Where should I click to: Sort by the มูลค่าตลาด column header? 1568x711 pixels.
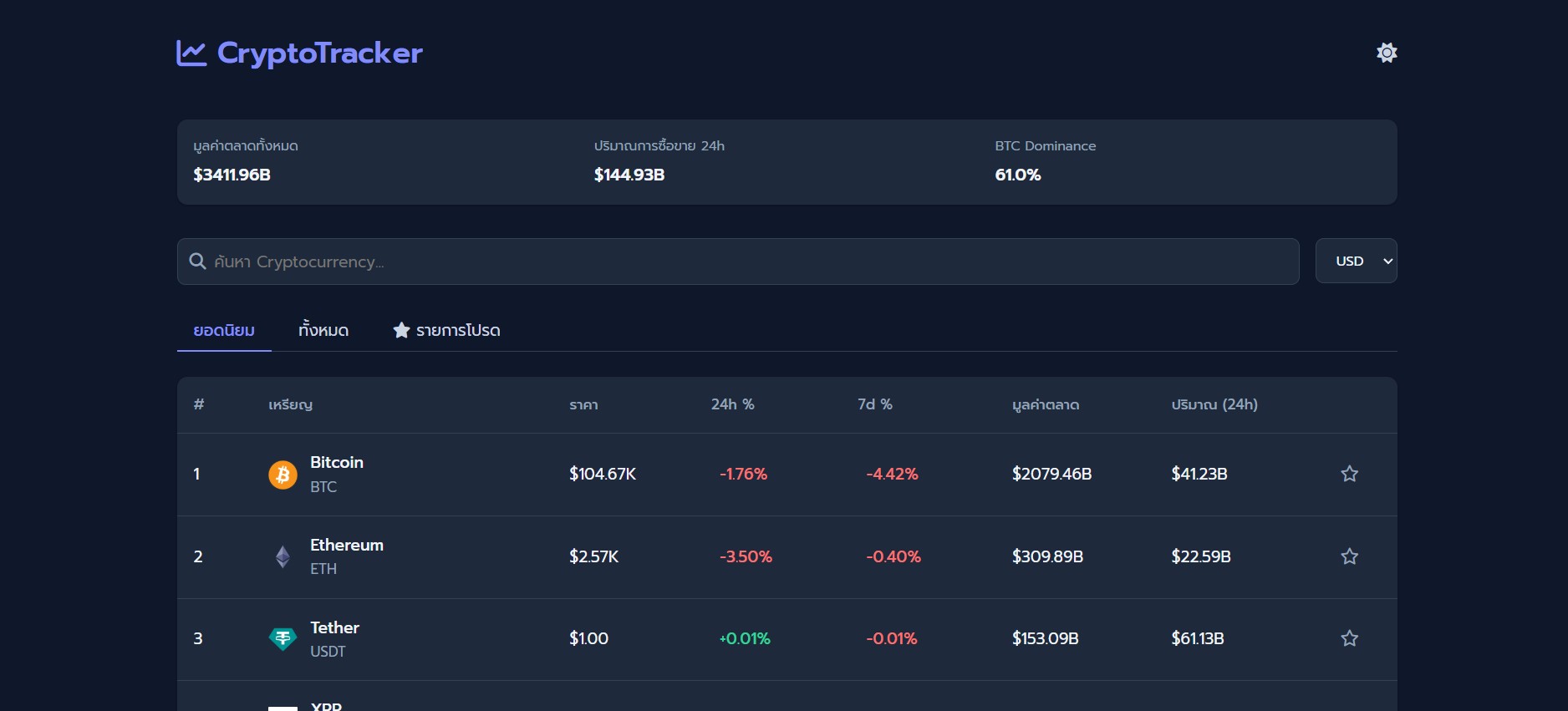[1045, 405]
